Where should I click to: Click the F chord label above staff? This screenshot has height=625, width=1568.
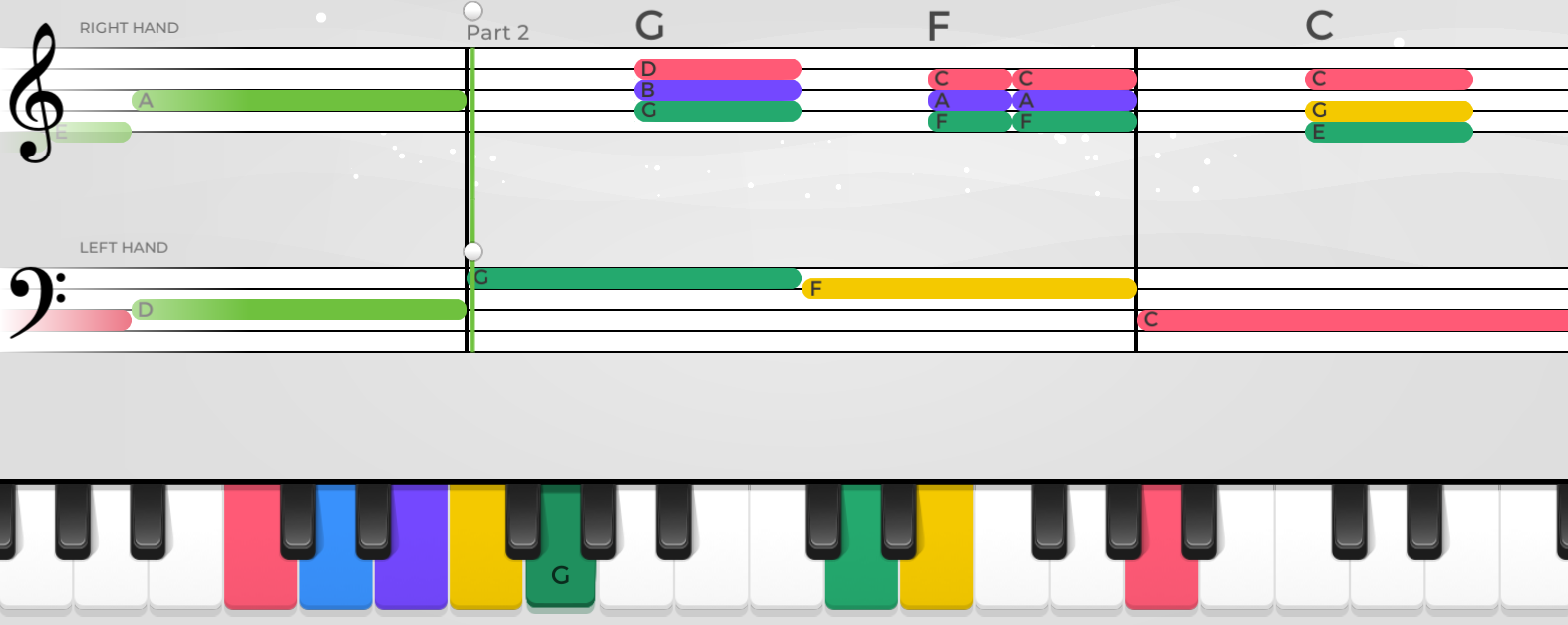click(x=938, y=25)
